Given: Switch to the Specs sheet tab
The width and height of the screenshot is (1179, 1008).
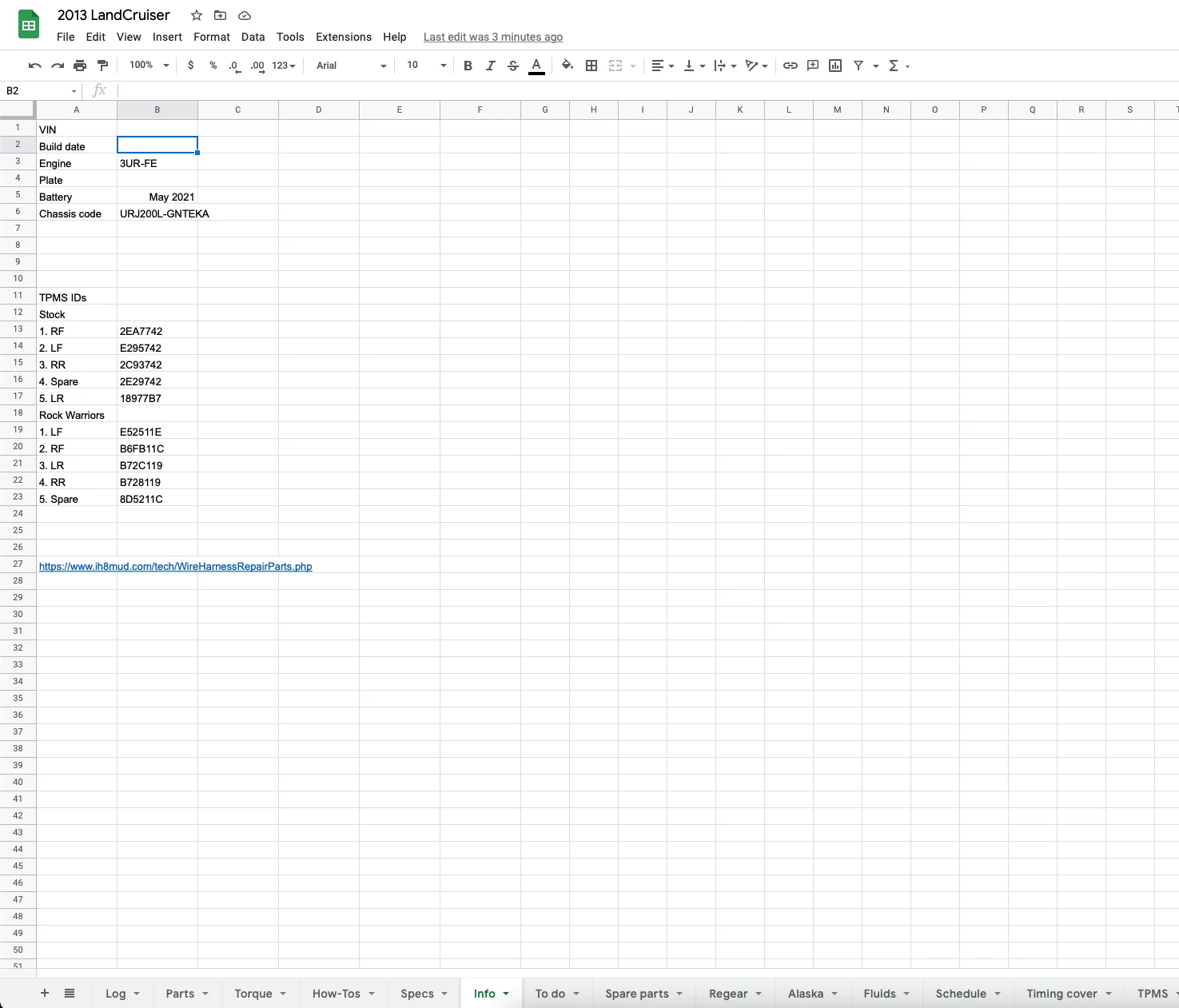Looking at the screenshot, I should (417, 994).
